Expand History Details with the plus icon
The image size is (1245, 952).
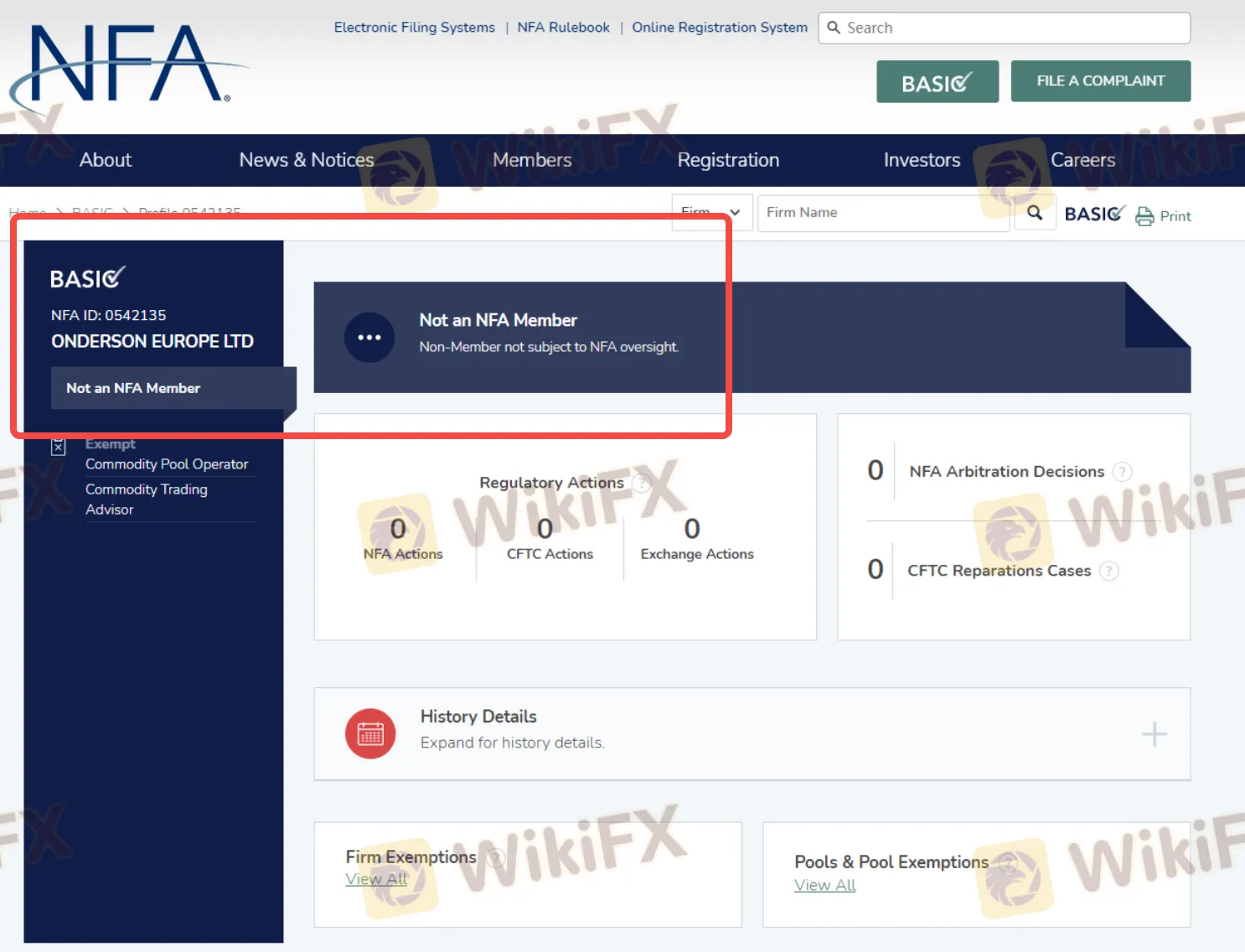[x=1155, y=734]
